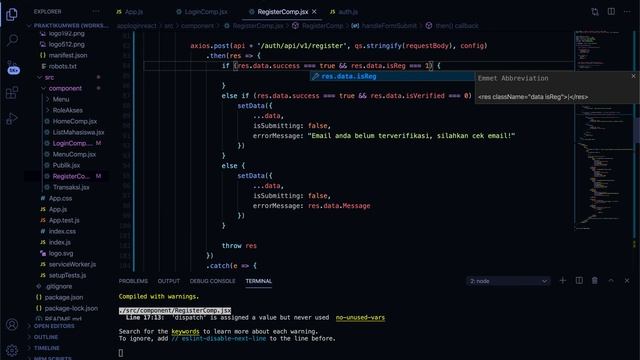Open .gitignore file

[x=59, y=287]
